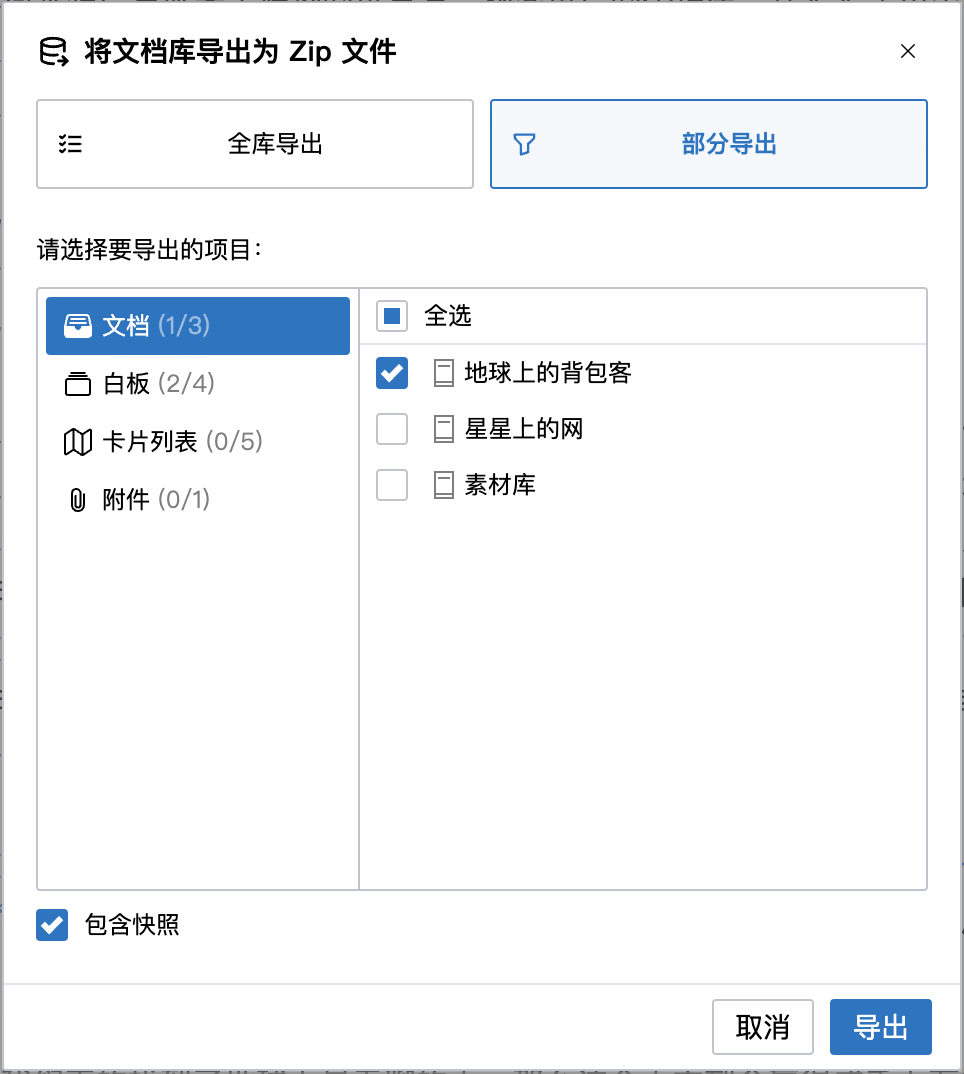
Task: Click the inbox icon beside 文档
Action: pos(77,326)
